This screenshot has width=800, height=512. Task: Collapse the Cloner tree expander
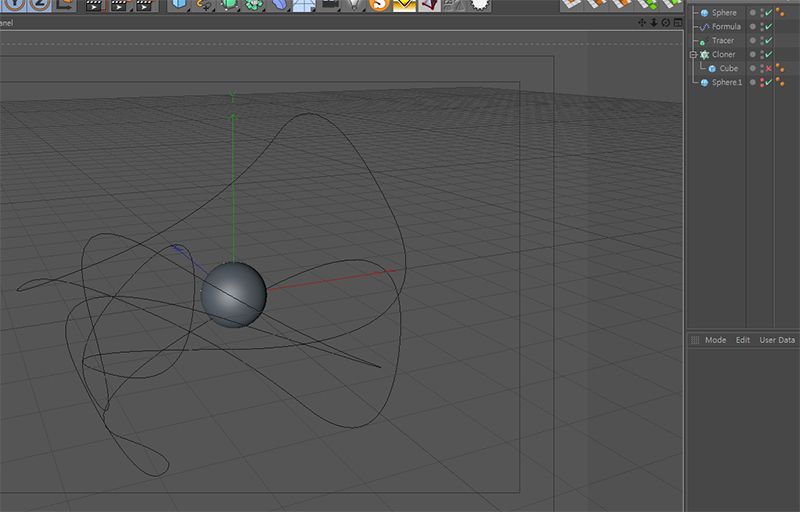point(692,55)
